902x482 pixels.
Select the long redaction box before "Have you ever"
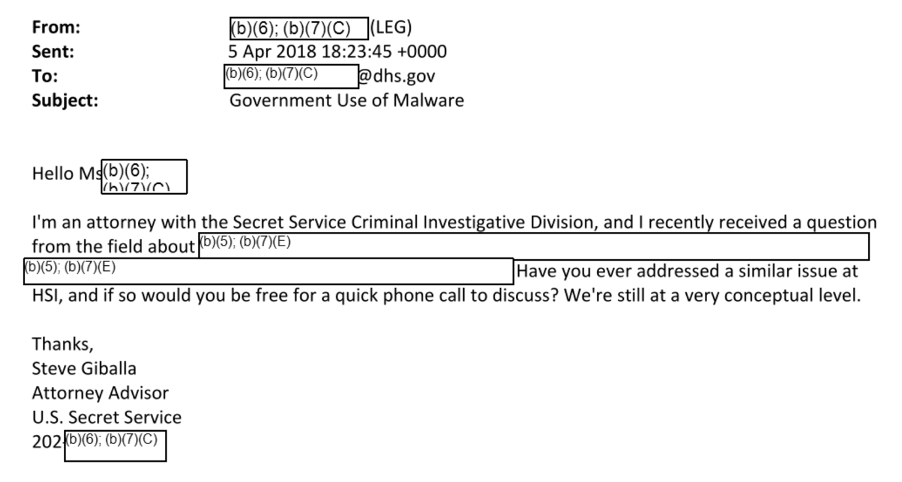pyautogui.click(x=268, y=270)
